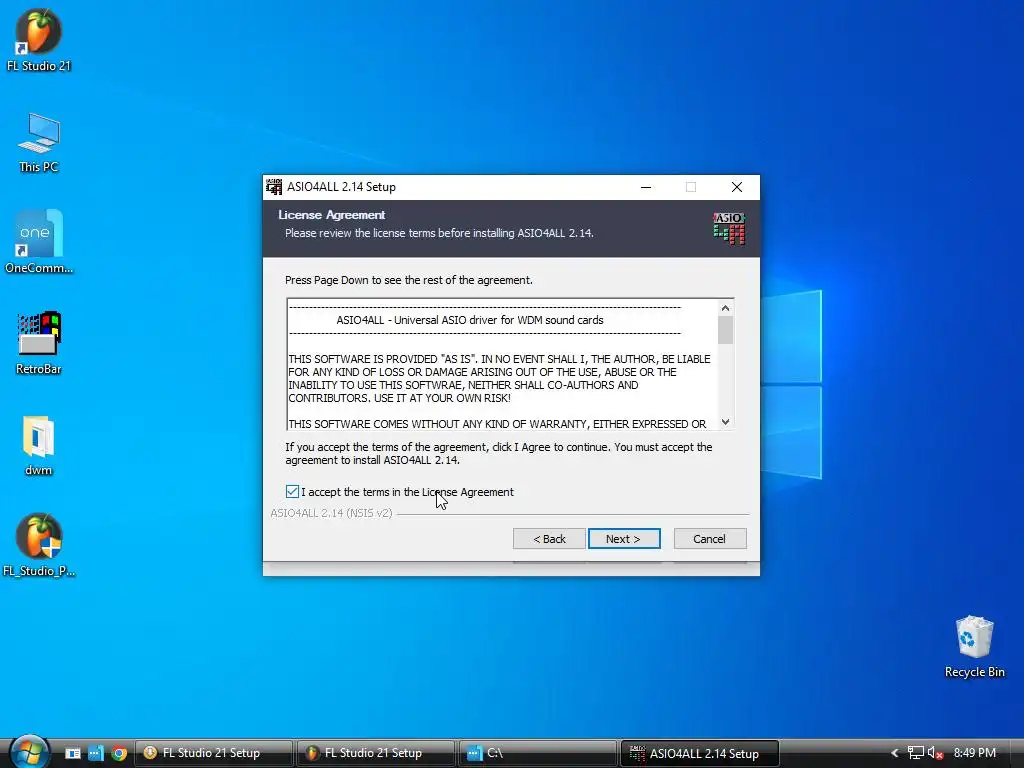
Task: Close the ASIO4ALL Setup window
Action: pyautogui.click(x=737, y=187)
